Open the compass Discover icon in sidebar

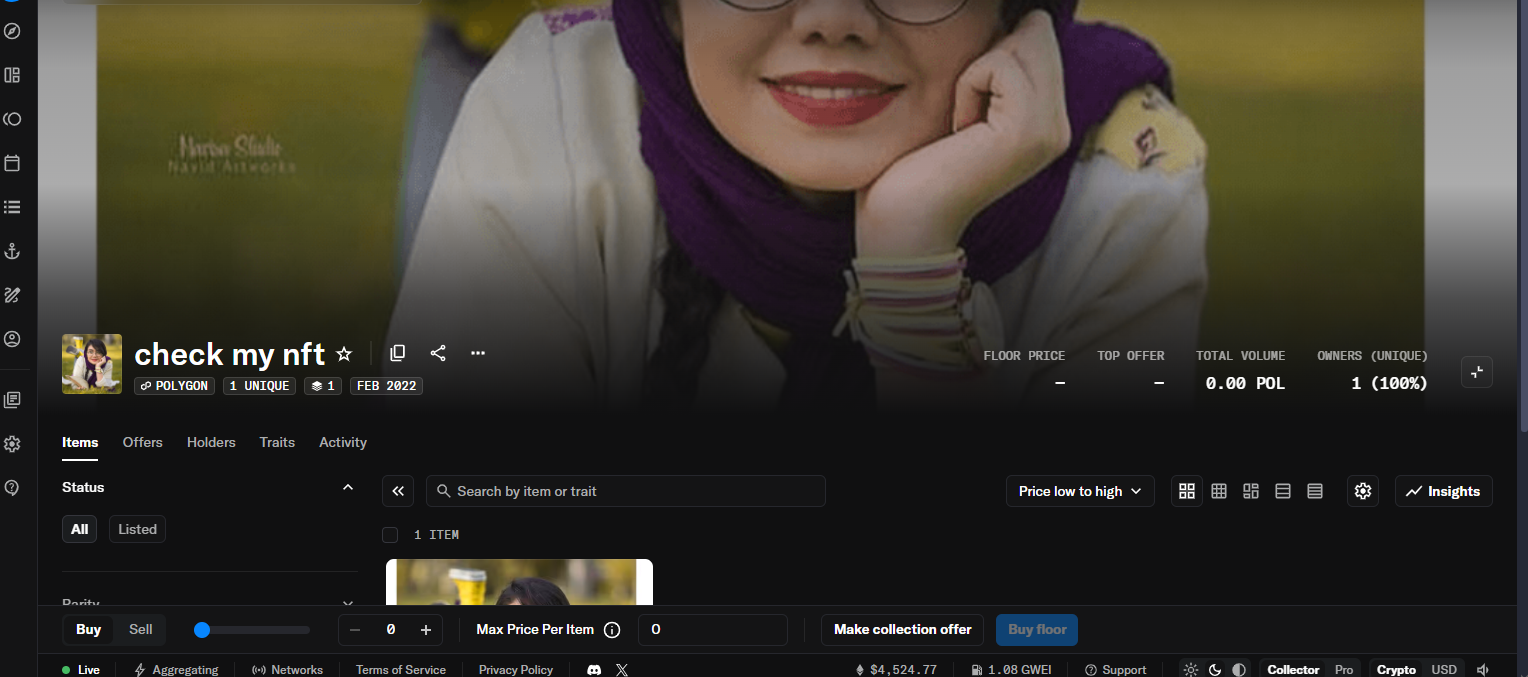click(x=12, y=31)
